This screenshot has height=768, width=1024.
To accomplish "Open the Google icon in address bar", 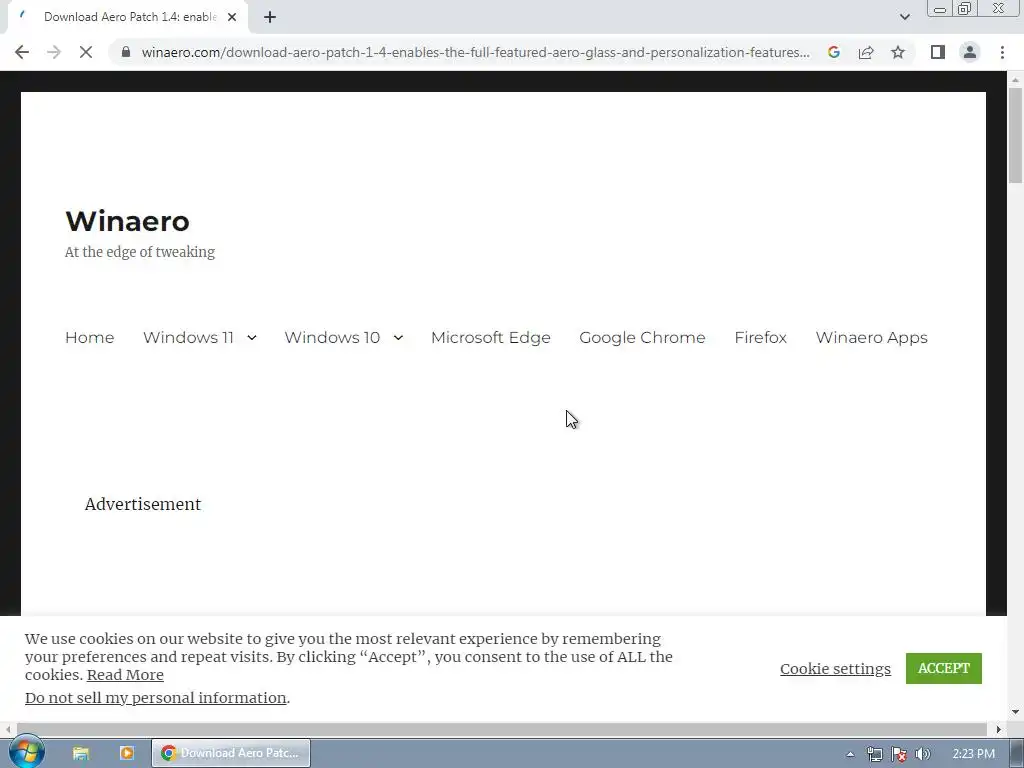I will click(x=833, y=52).
